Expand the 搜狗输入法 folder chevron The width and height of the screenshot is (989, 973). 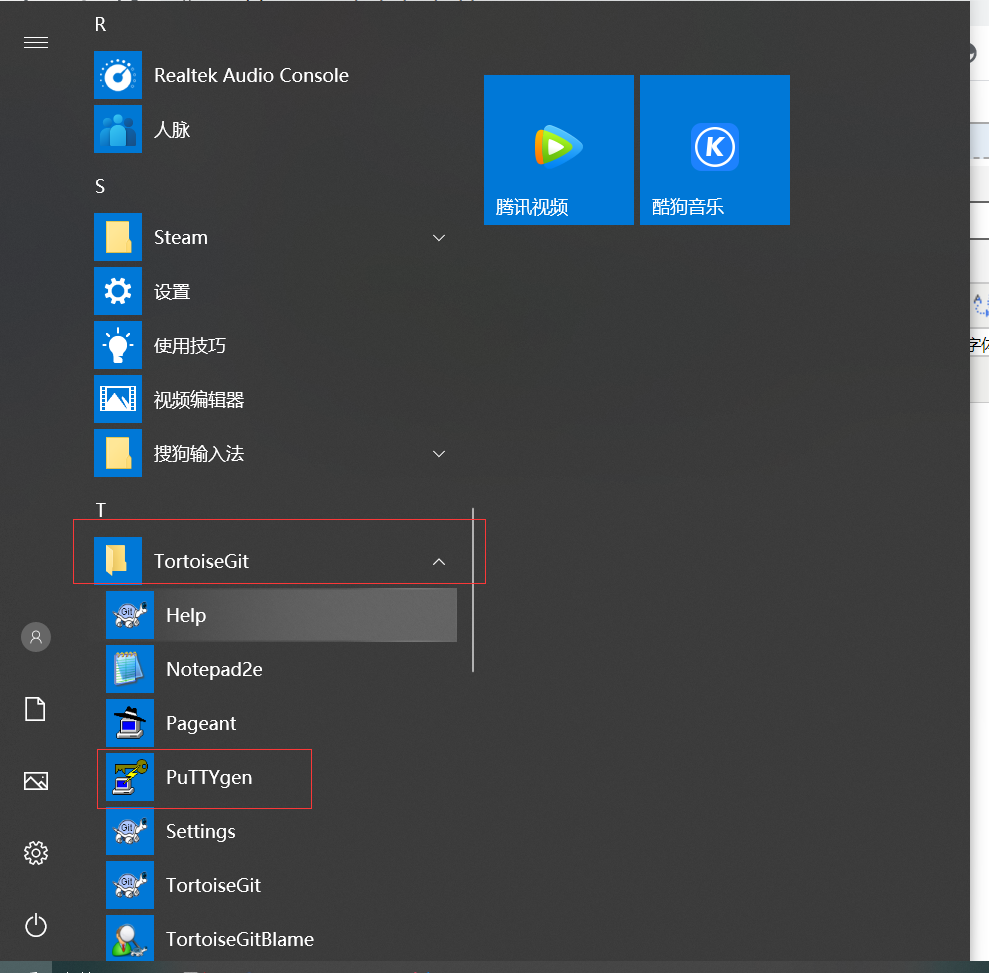tap(439, 454)
